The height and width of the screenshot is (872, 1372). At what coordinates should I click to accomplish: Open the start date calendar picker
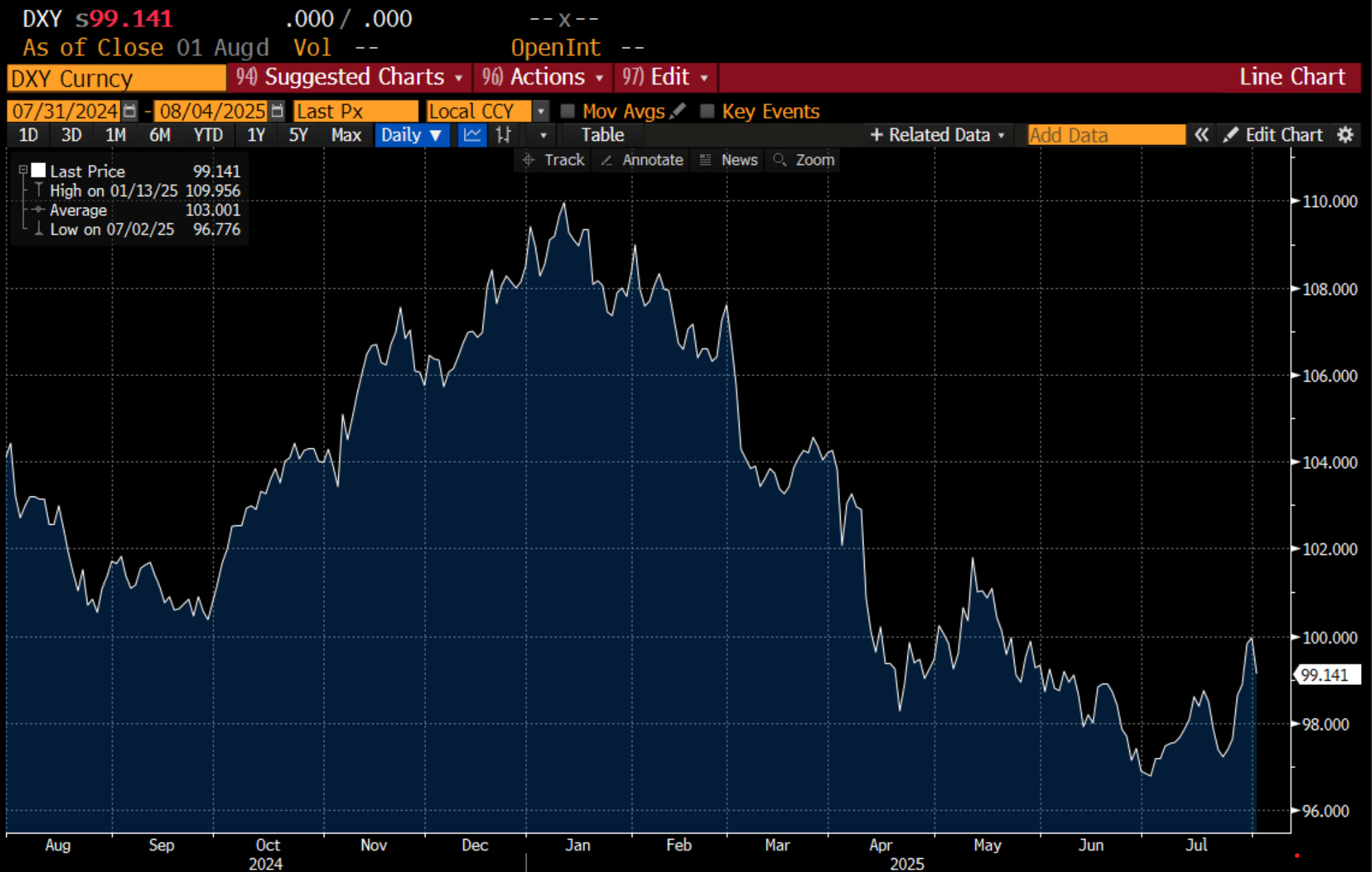130,111
